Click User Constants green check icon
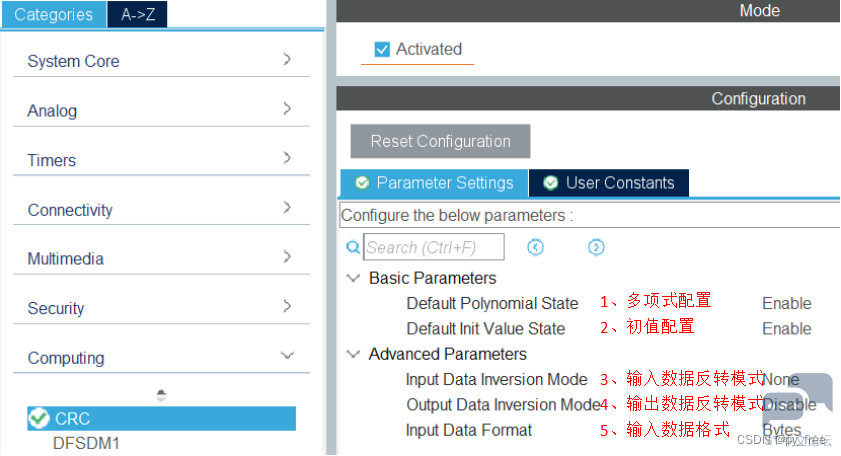The width and height of the screenshot is (841, 456). click(550, 183)
